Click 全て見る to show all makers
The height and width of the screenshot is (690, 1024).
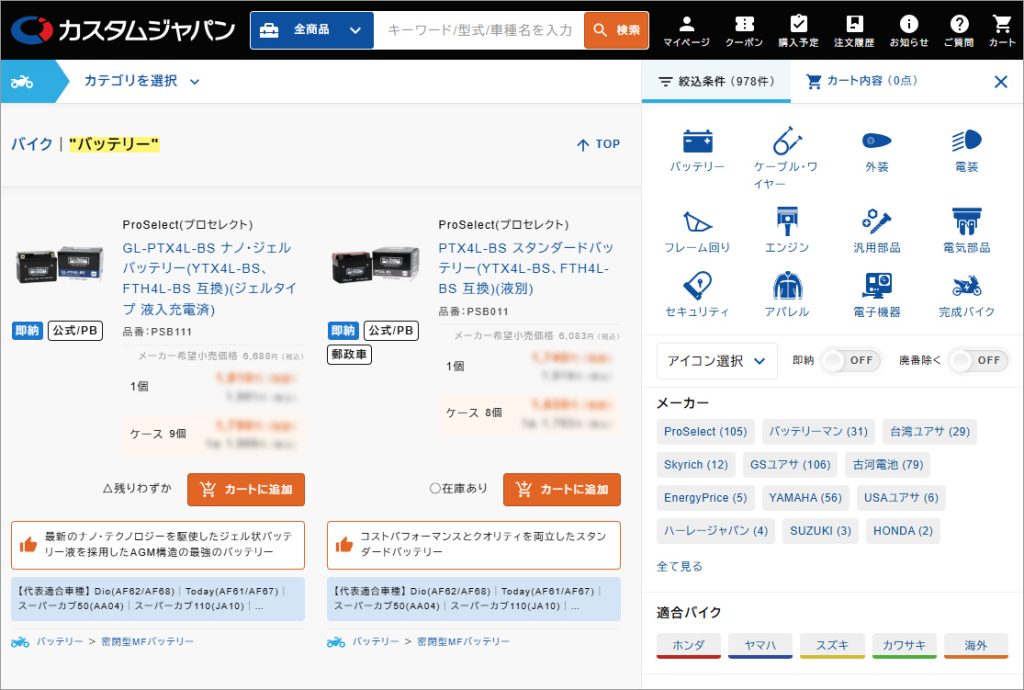679,566
